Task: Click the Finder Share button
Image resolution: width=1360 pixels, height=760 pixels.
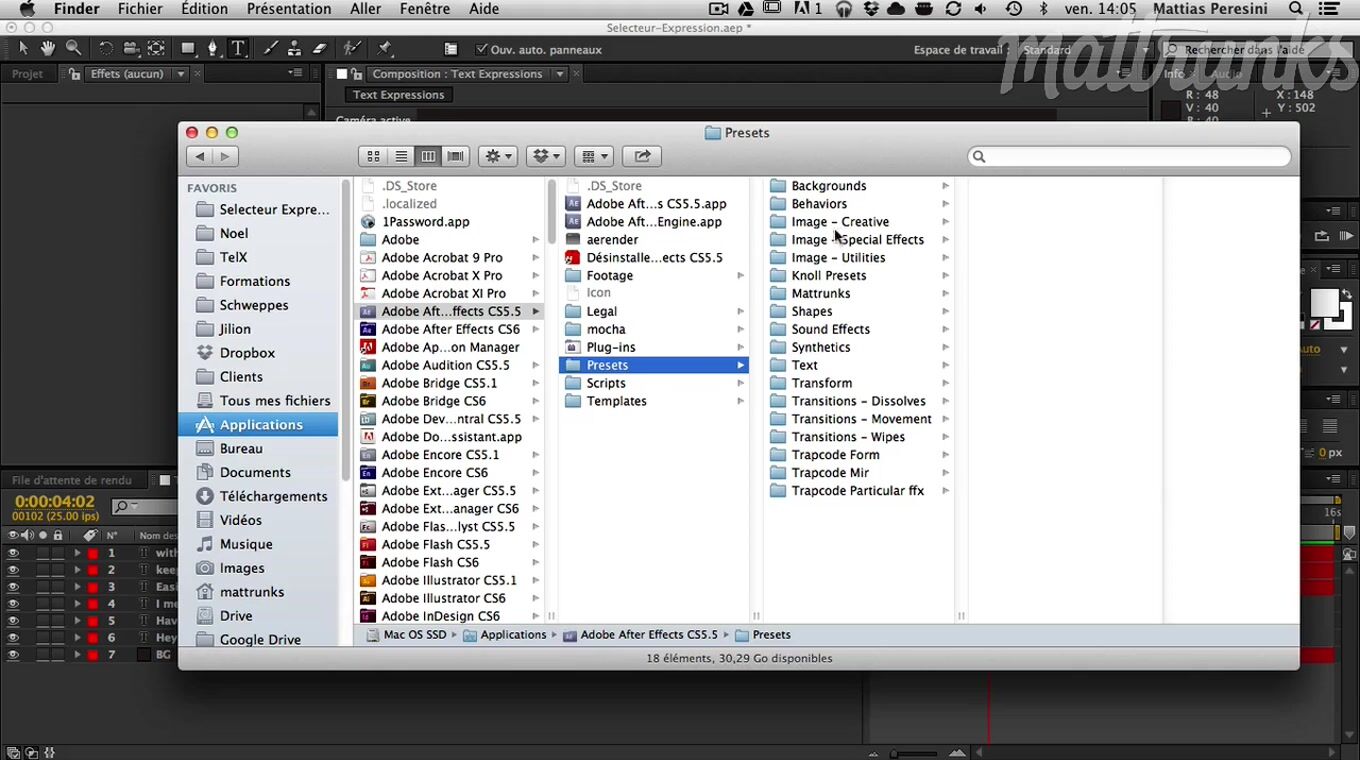Action: click(x=642, y=156)
